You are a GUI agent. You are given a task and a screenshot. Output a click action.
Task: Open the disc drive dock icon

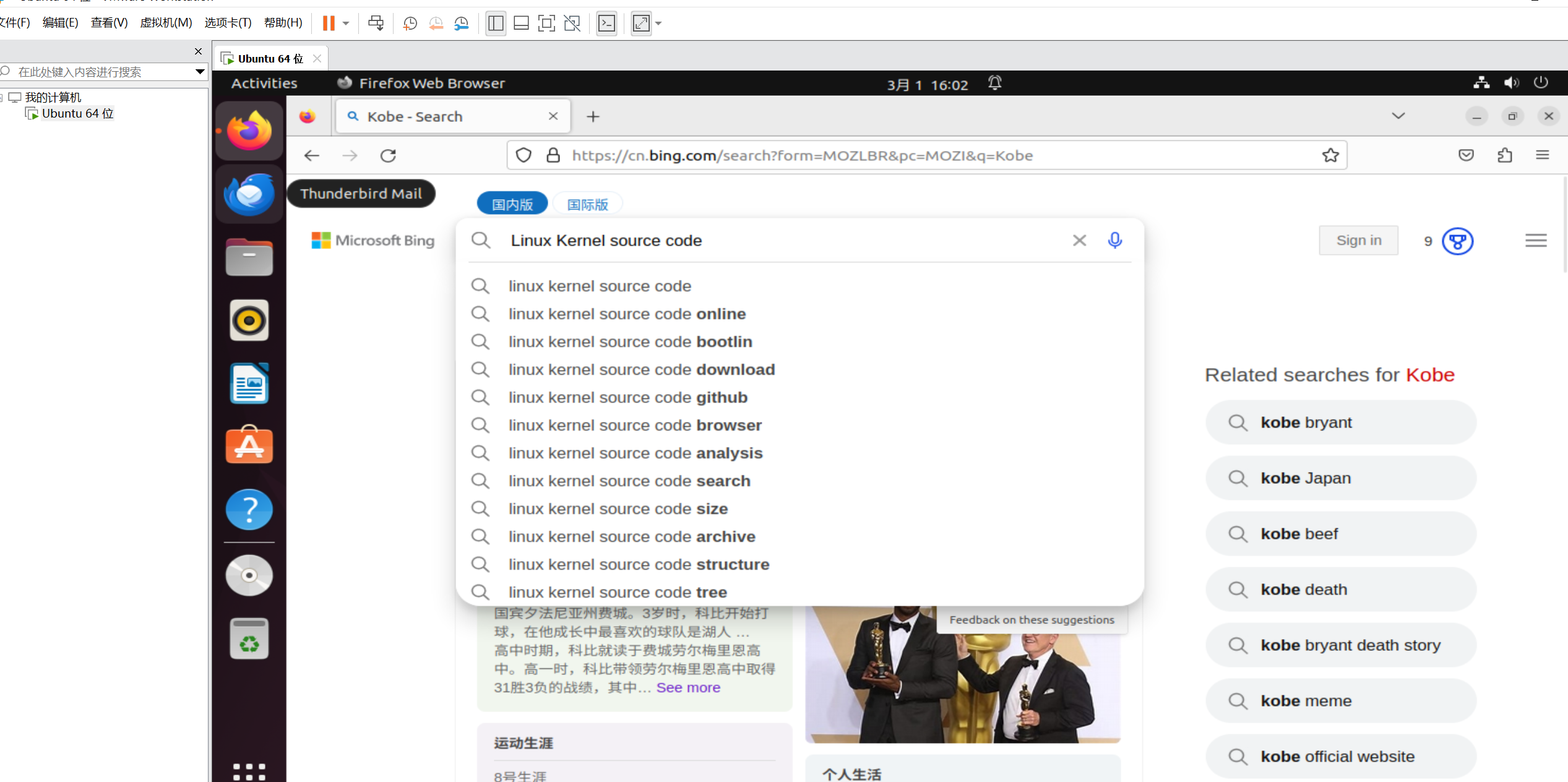pyautogui.click(x=249, y=575)
